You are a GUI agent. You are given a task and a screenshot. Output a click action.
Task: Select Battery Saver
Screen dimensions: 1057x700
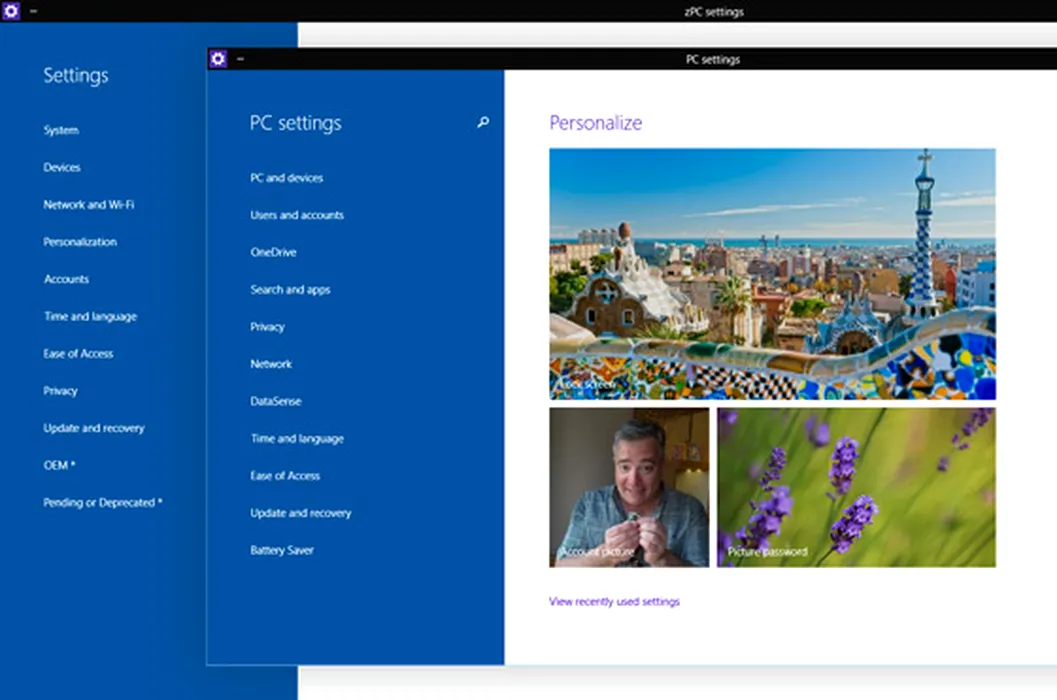(x=282, y=550)
